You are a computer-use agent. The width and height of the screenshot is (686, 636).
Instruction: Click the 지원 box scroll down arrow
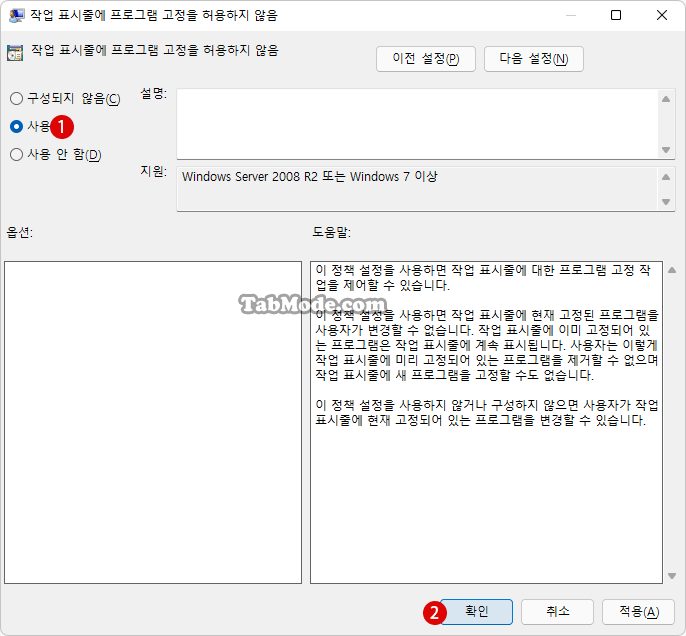pyautogui.click(x=666, y=202)
